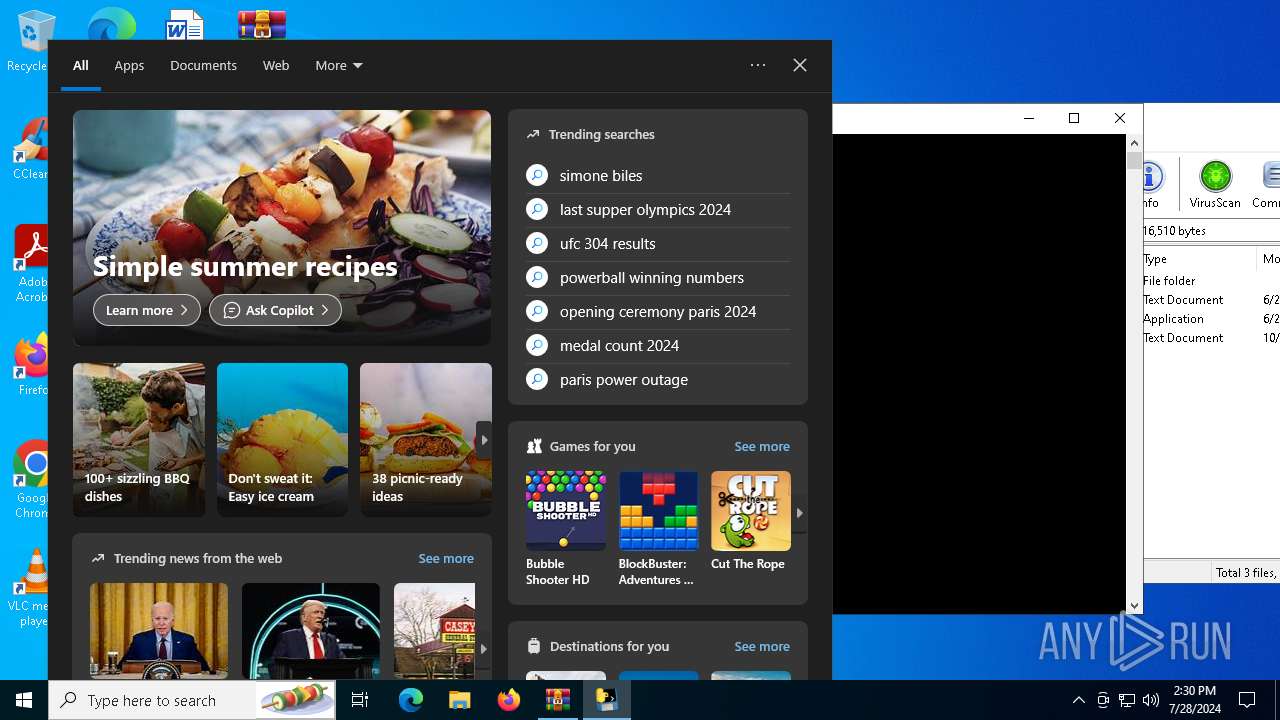Expand the More search filters dropdown
This screenshot has height=720, width=1280.
pyautogui.click(x=338, y=65)
